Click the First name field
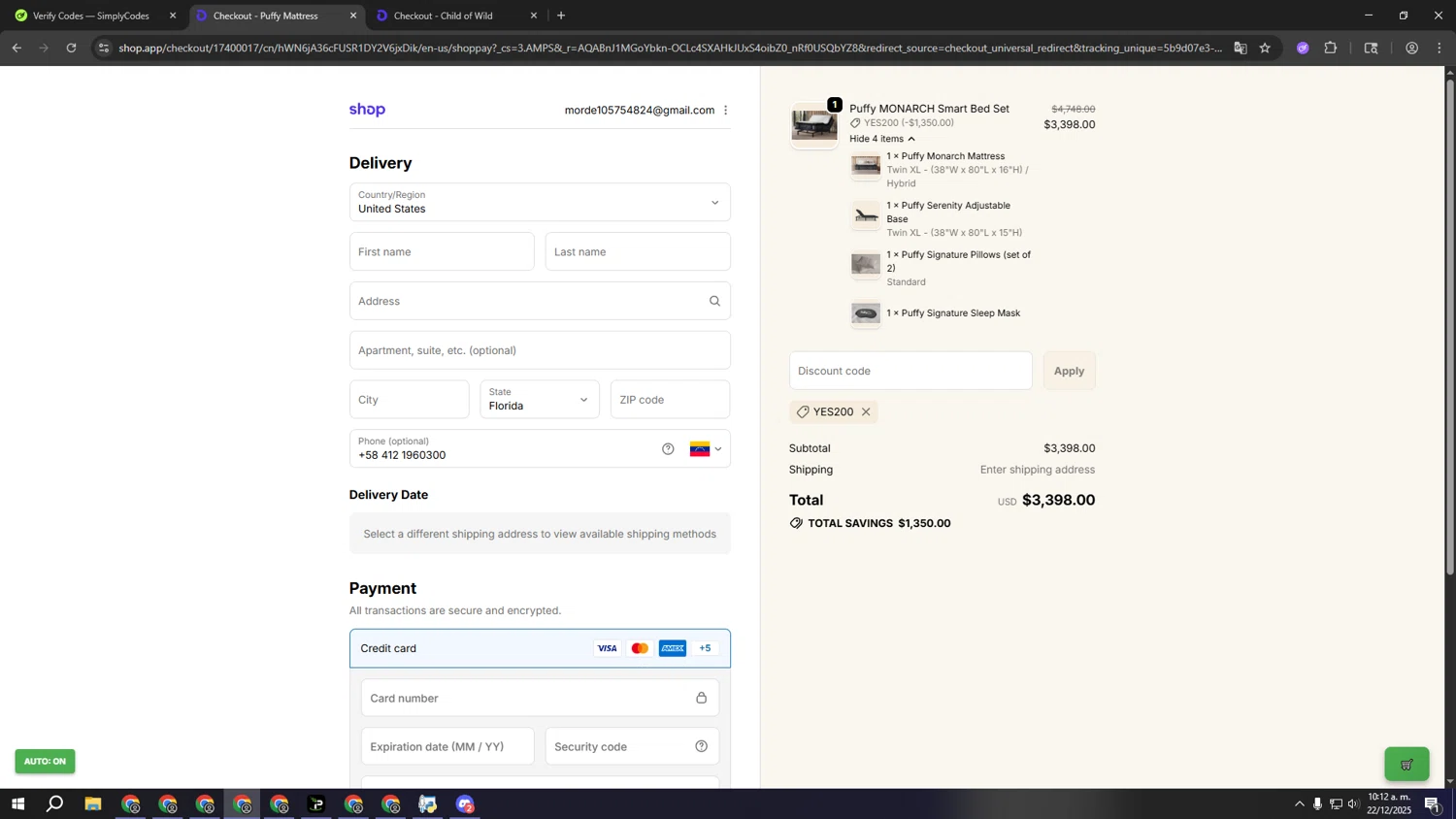 pos(442,252)
